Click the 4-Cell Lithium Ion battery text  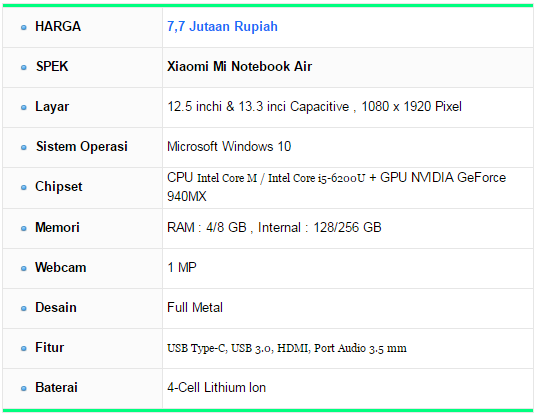coord(216,387)
